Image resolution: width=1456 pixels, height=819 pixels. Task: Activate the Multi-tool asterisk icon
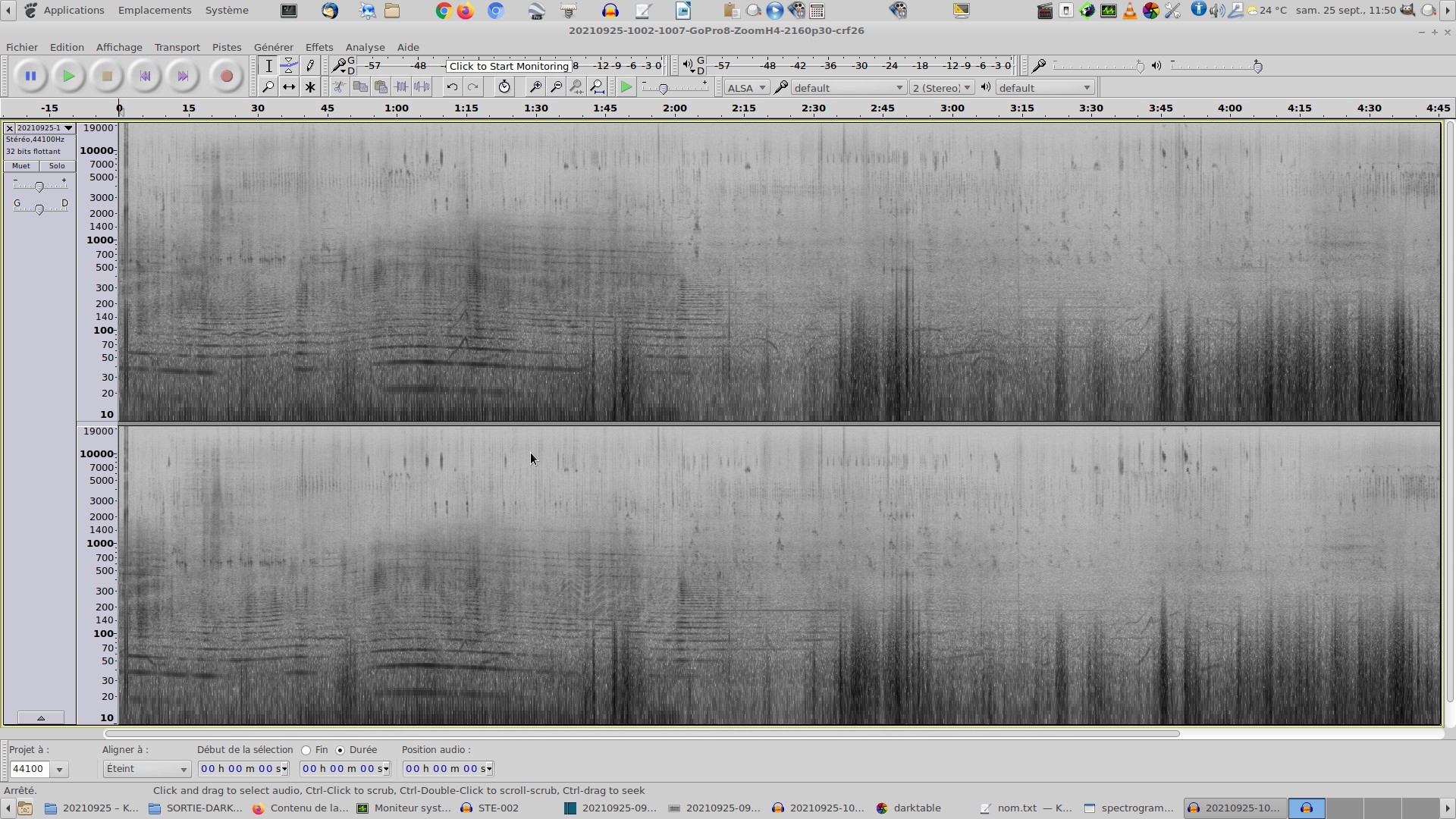[x=310, y=87]
